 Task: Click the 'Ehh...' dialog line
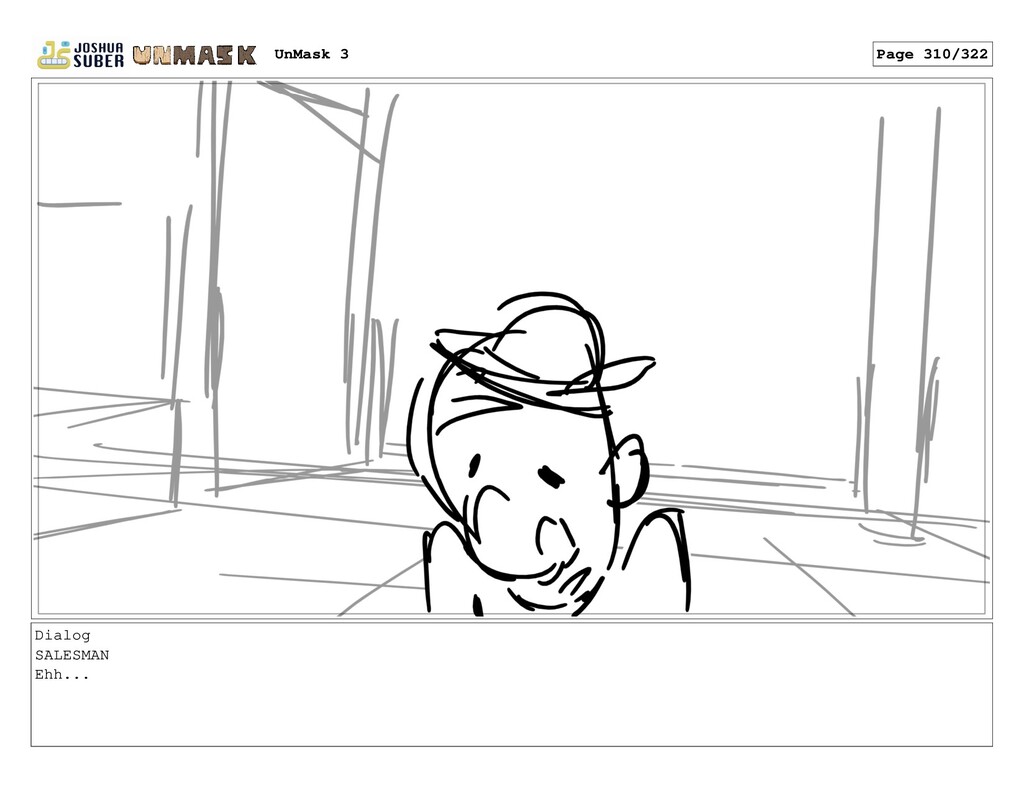(62, 675)
